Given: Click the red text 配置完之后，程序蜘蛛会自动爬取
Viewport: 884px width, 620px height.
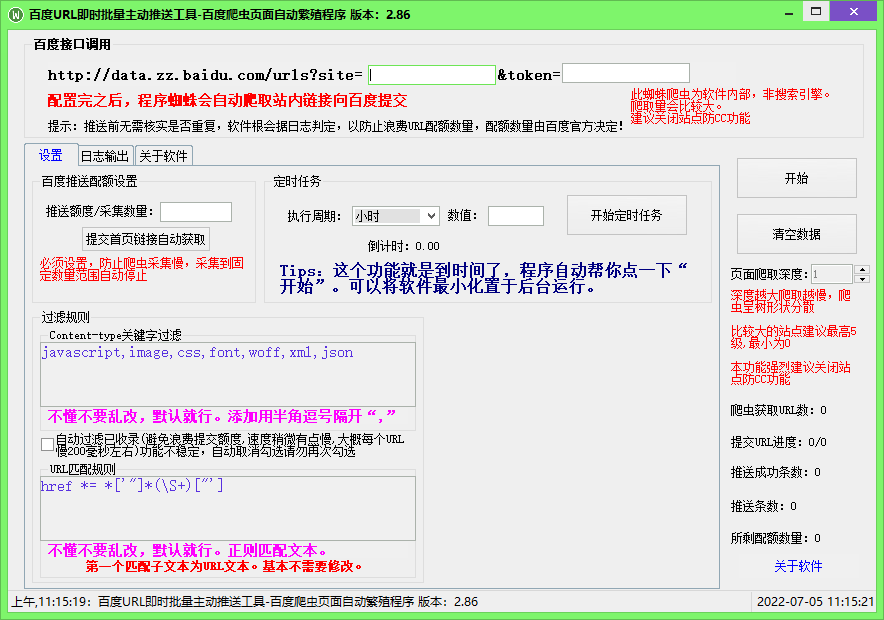Looking at the screenshot, I should 227,101.
